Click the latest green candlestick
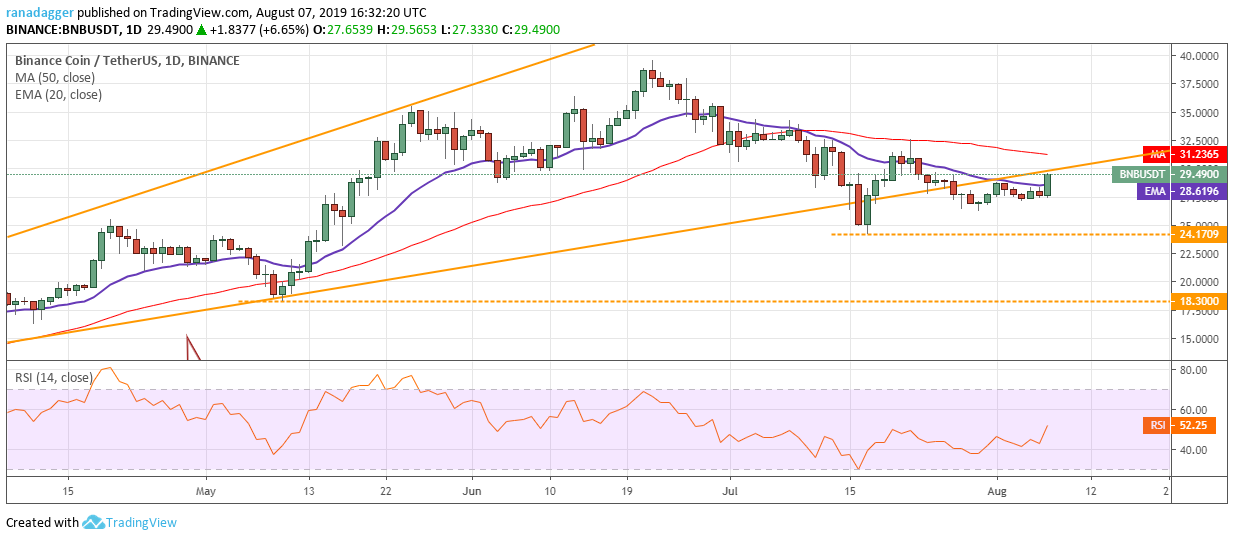This screenshot has height=540, width=1234. pos(1047,183)
